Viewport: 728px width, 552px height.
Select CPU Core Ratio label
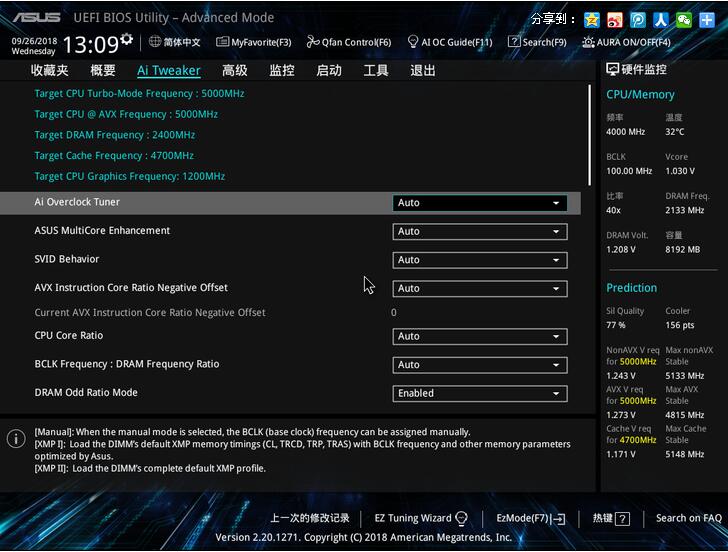coord(69,335)
